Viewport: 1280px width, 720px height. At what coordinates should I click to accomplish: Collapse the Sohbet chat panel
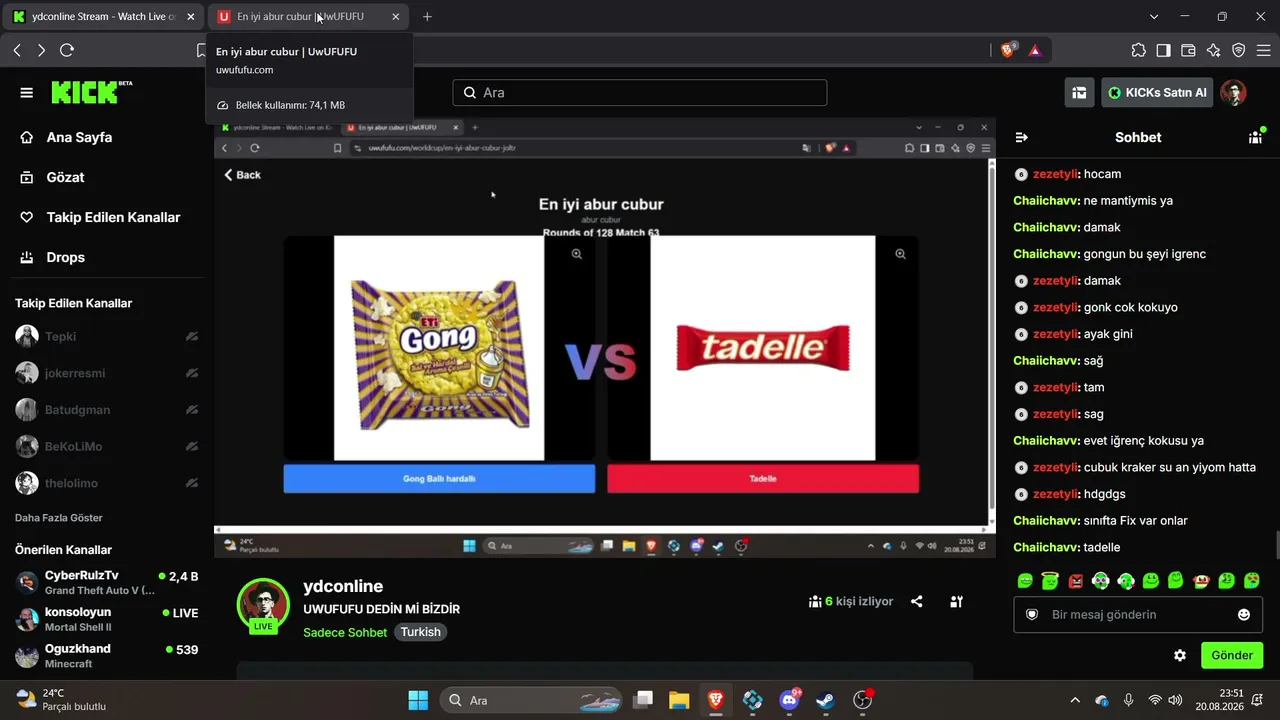pyautogui.click(x=1021, y=137)
